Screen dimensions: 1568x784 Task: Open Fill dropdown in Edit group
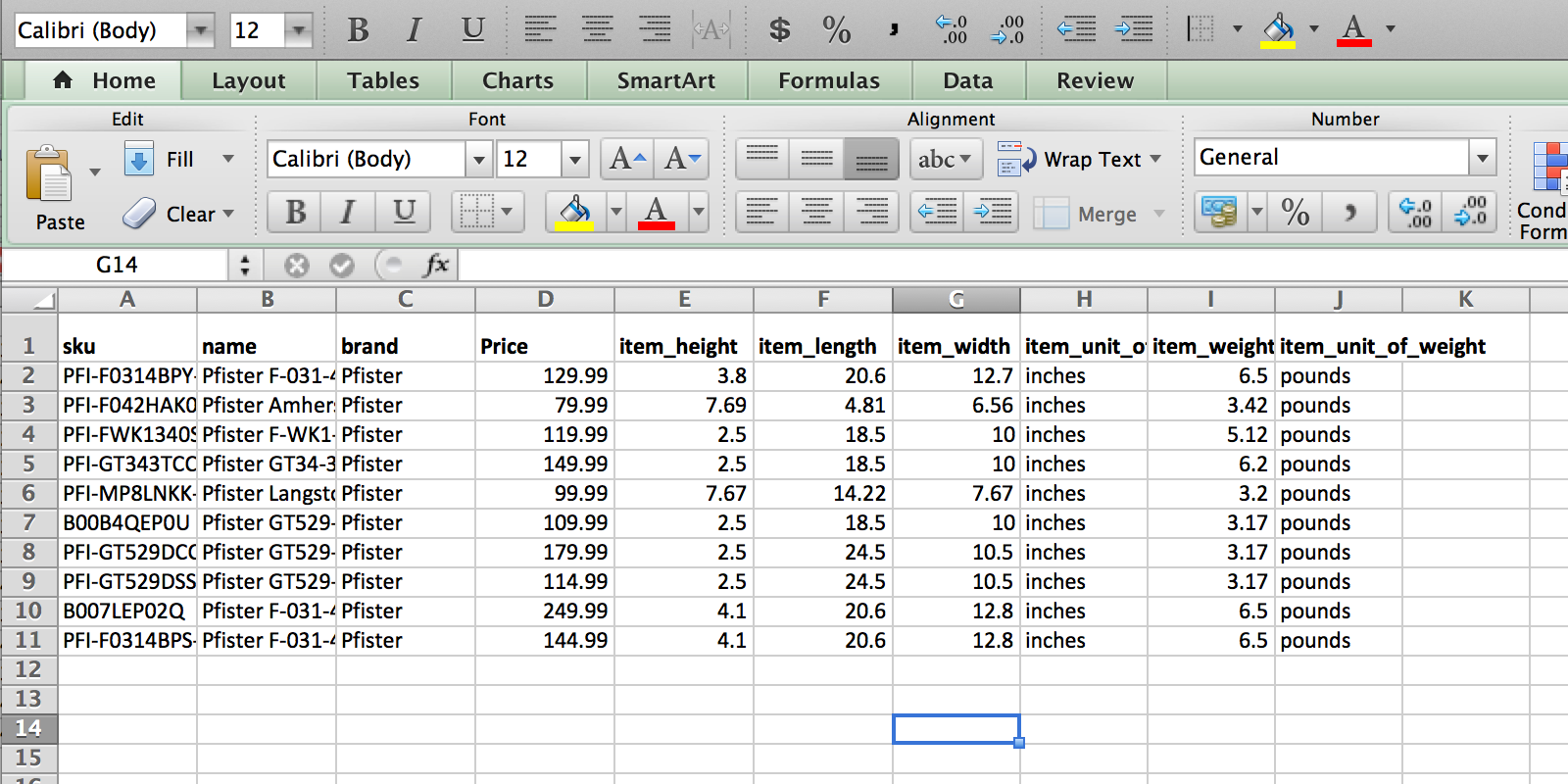pyautogui.click(x=228, y=159)
